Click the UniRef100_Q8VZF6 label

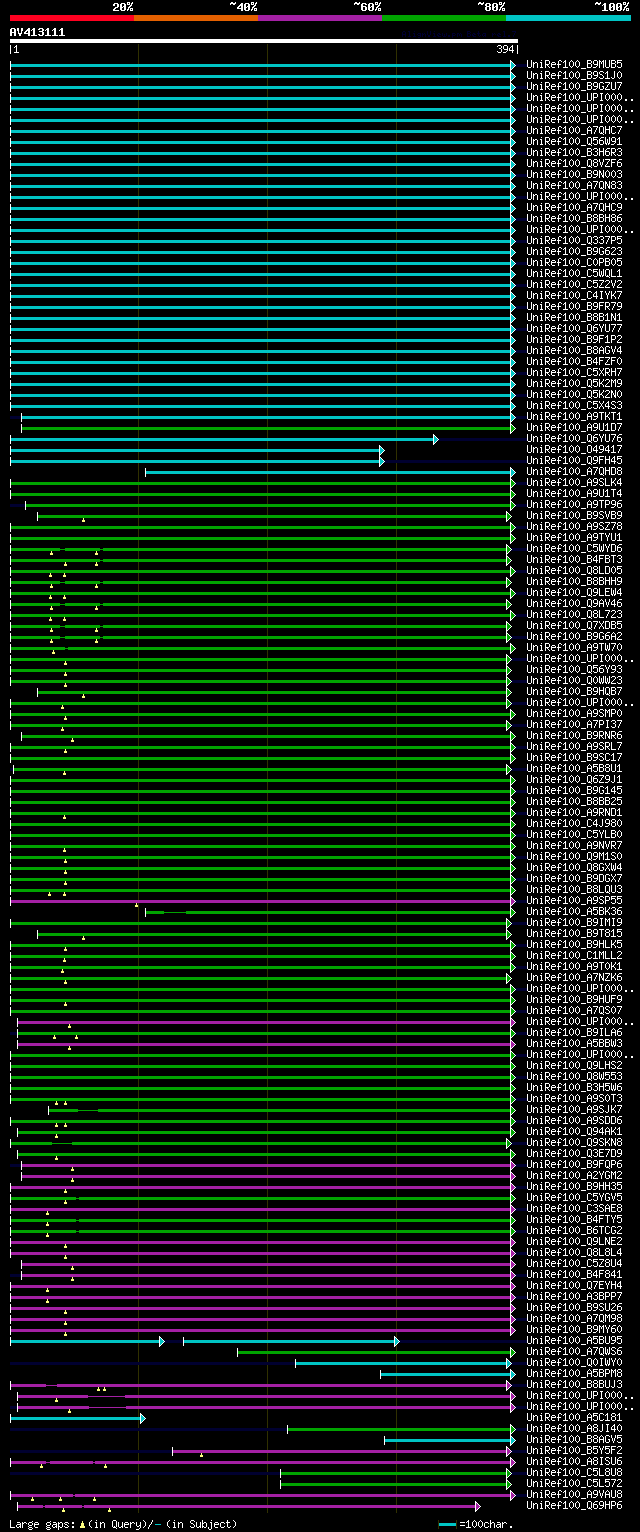click(574, 163)
